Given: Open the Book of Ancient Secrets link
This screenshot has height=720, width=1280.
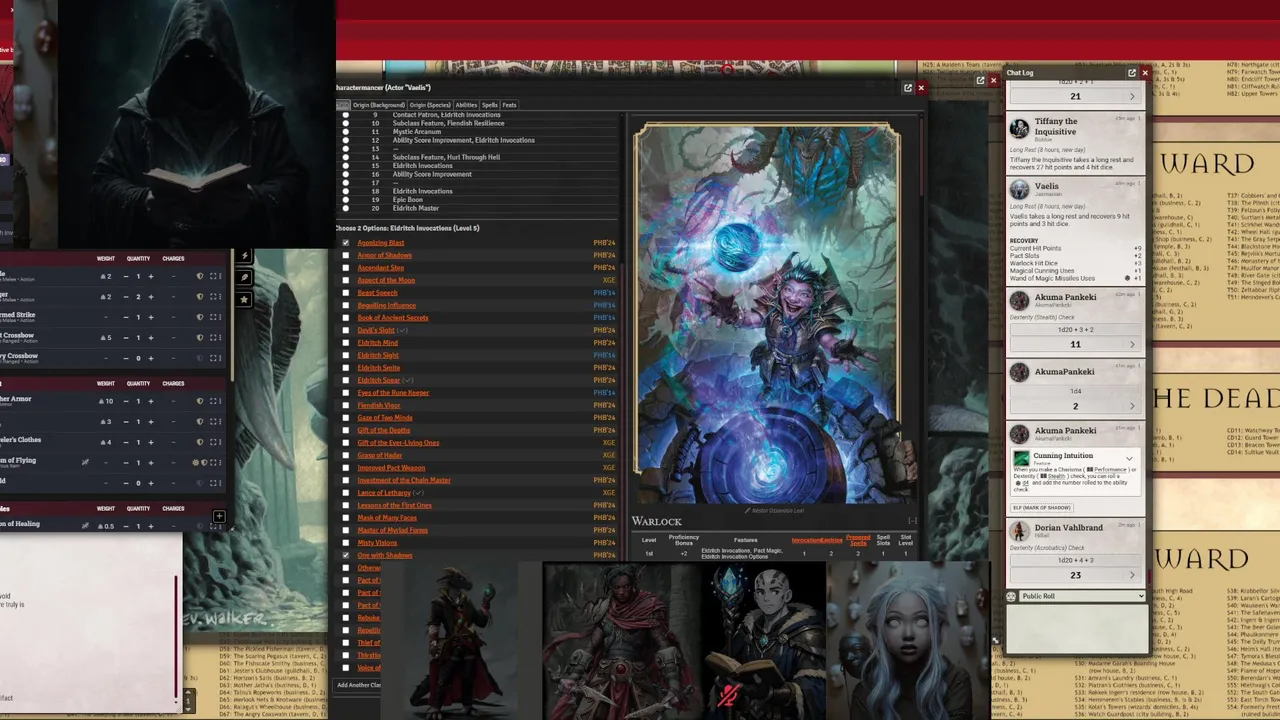Looking at the screenshot, I should (x=393, y=318).
